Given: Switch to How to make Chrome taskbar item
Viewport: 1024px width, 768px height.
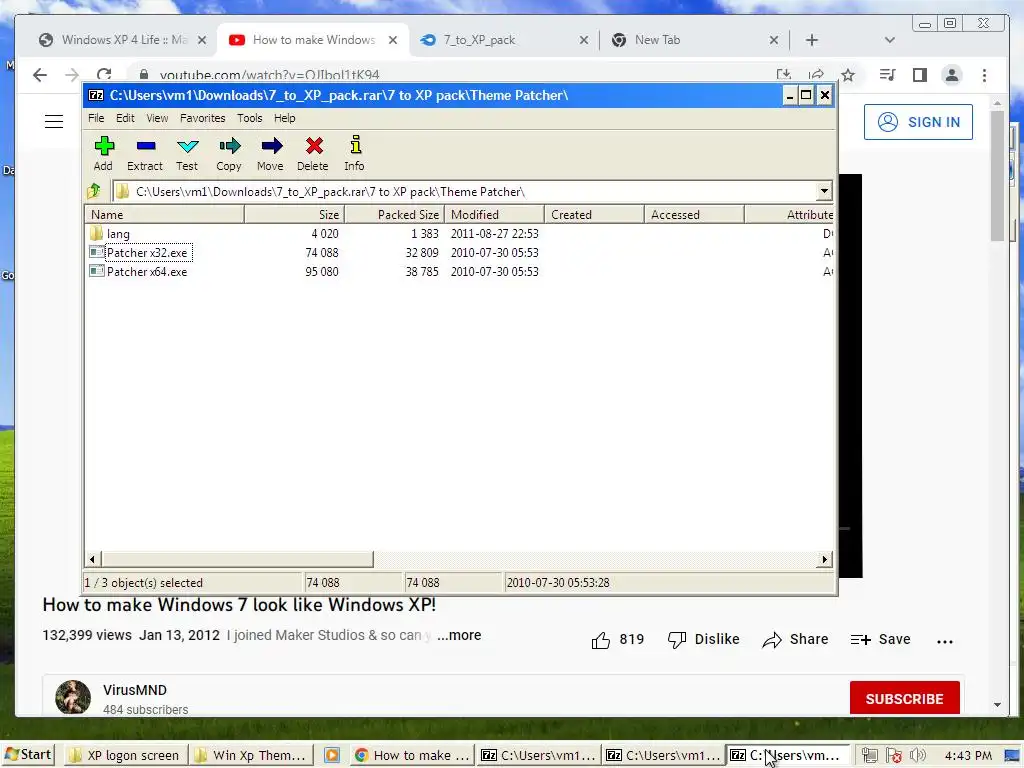Looking at the screenshot, I should tap(412, 755).
